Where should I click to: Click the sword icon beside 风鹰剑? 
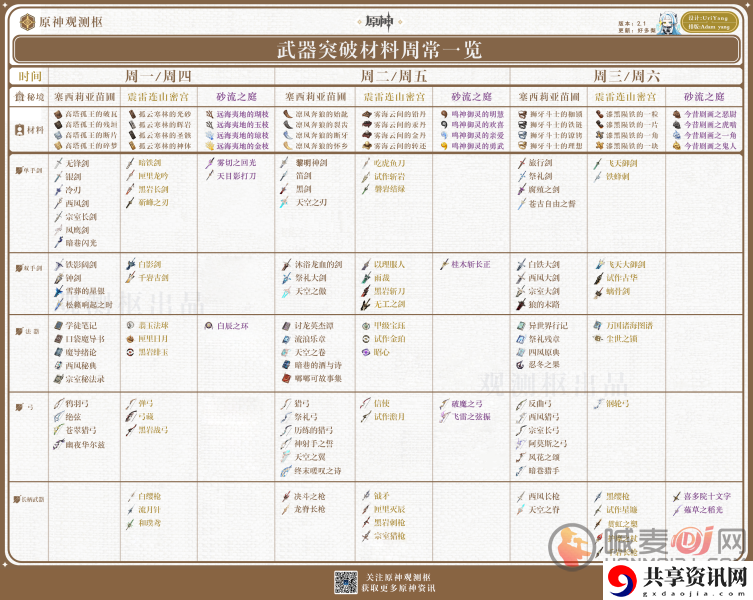[x=58, y=230]
